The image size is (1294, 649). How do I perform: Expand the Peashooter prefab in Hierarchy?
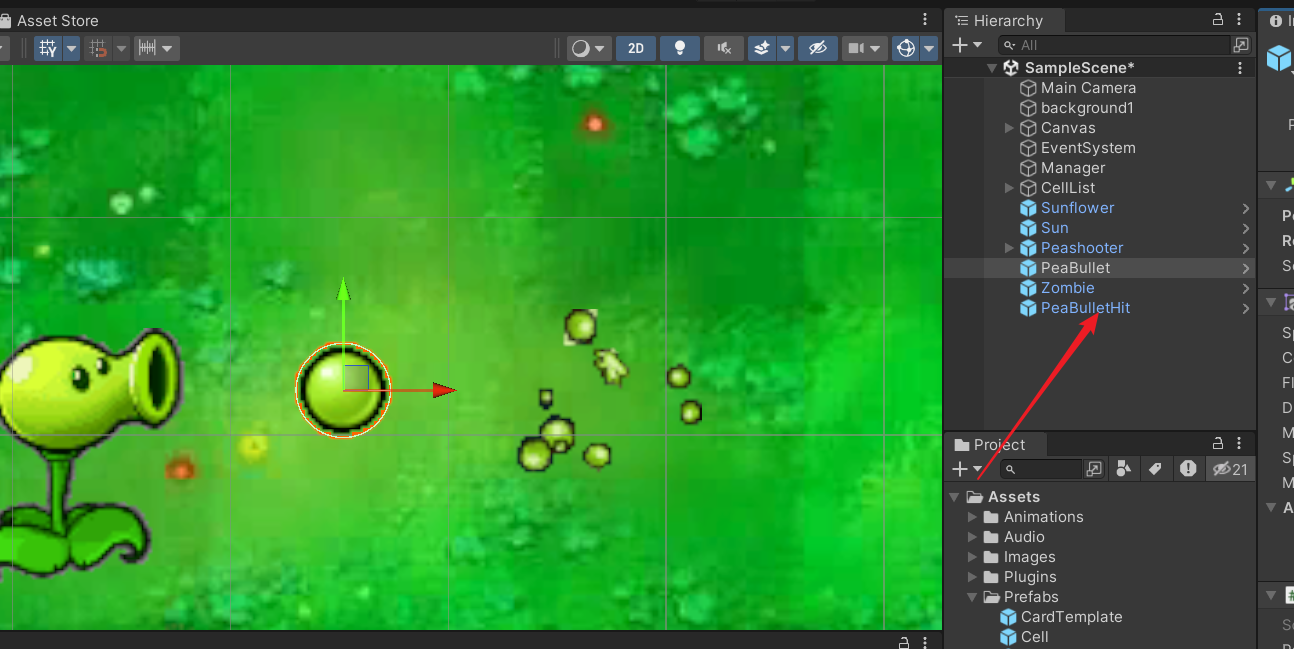coord(1009,248)
